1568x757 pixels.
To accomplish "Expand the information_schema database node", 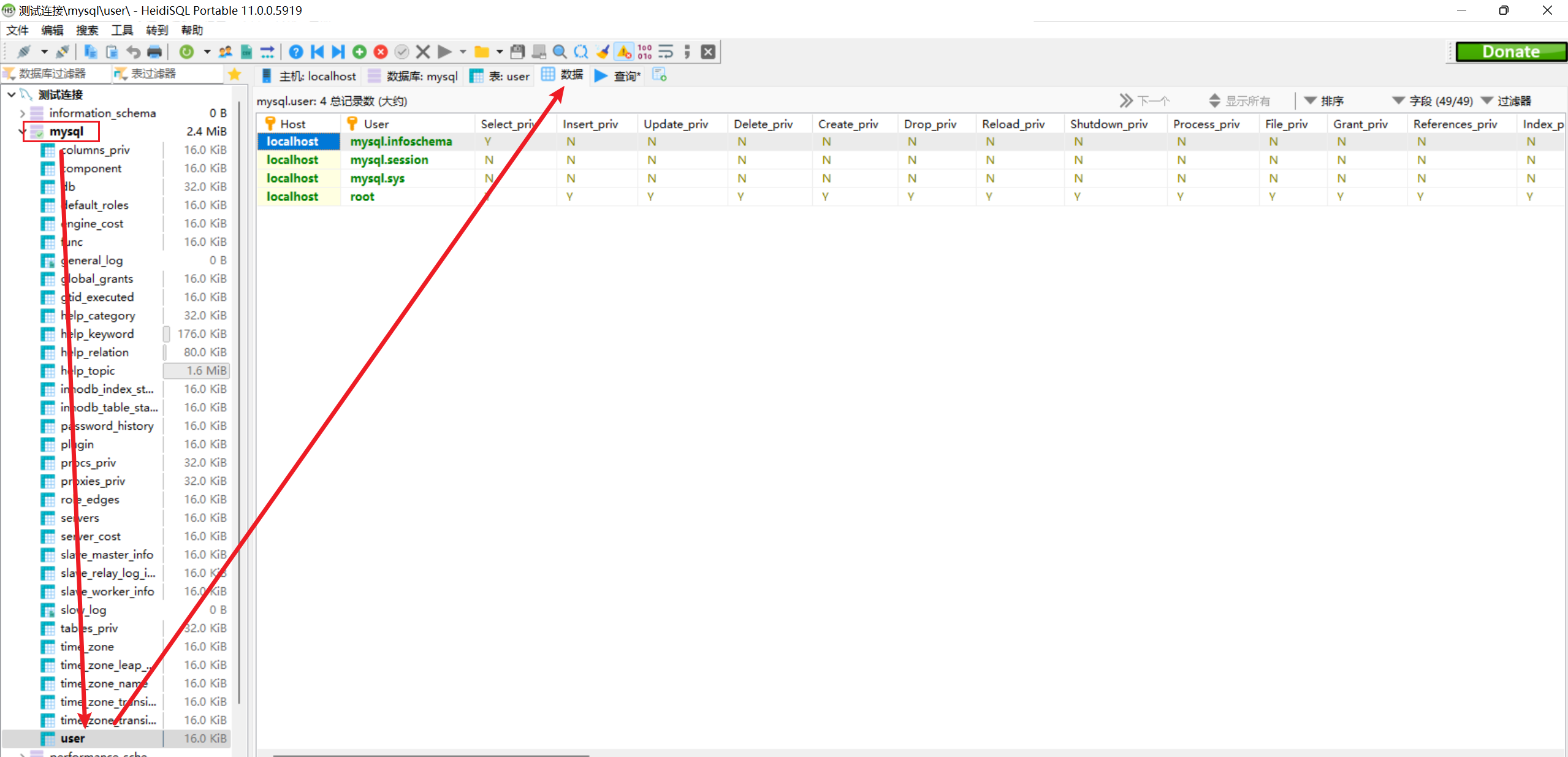I will [22, 113].
